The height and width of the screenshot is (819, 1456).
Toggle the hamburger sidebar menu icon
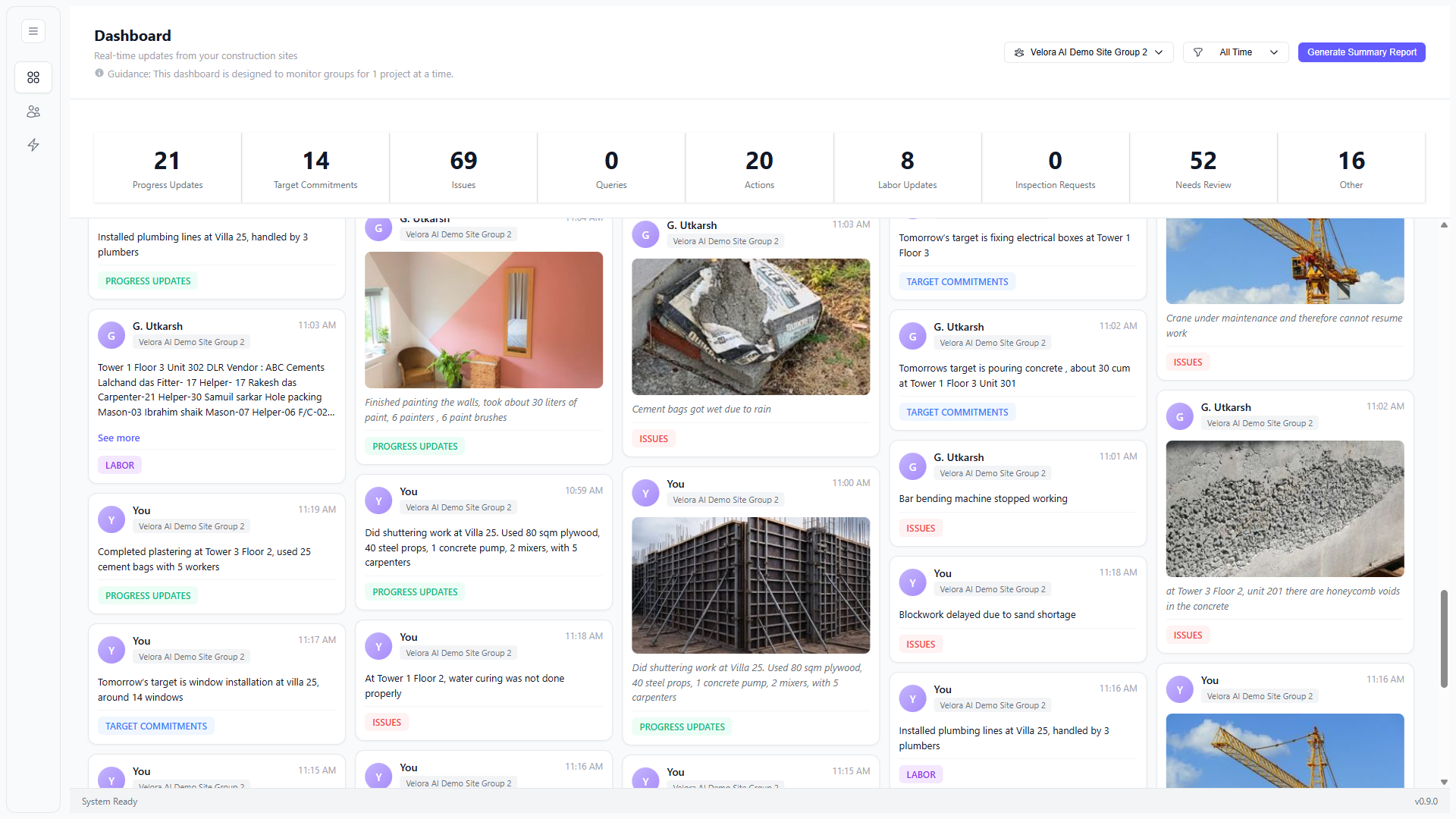33,31
